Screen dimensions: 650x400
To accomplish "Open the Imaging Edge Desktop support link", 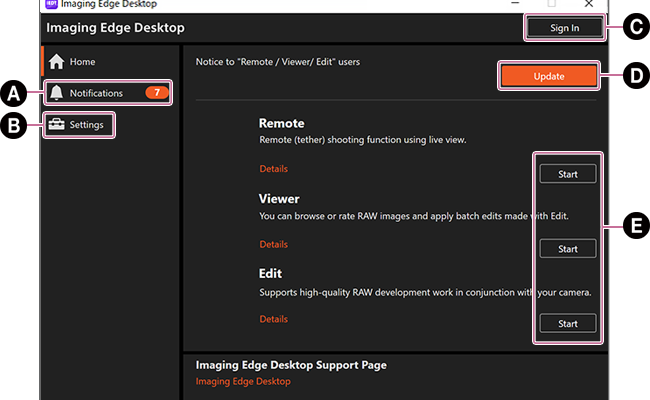I will click(243, 381).
